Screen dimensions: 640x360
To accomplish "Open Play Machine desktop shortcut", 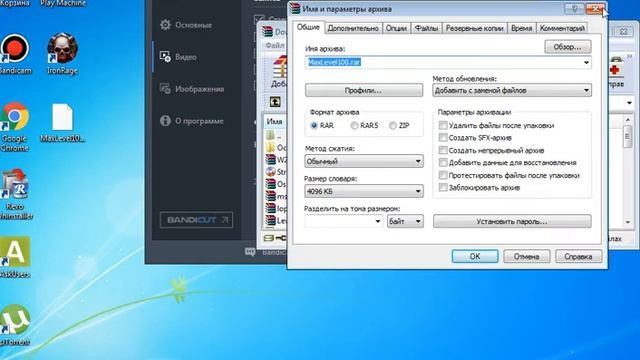I will coord(63,3).
